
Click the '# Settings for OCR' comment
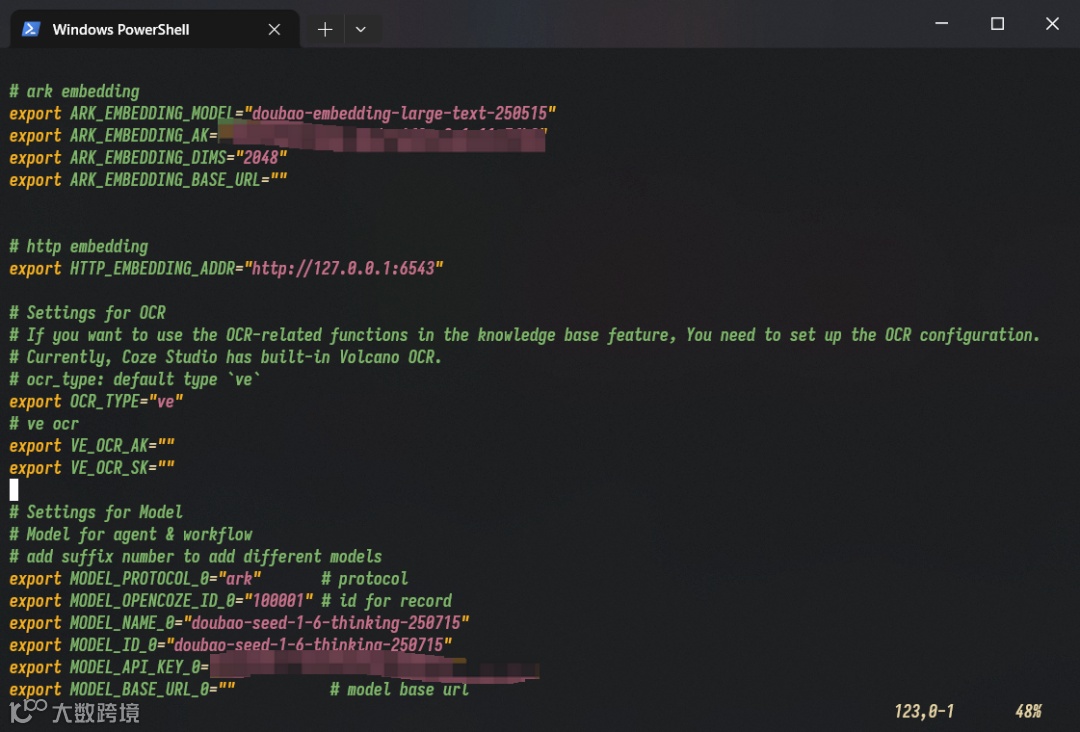pyautogui.click(x=87, y=313)
